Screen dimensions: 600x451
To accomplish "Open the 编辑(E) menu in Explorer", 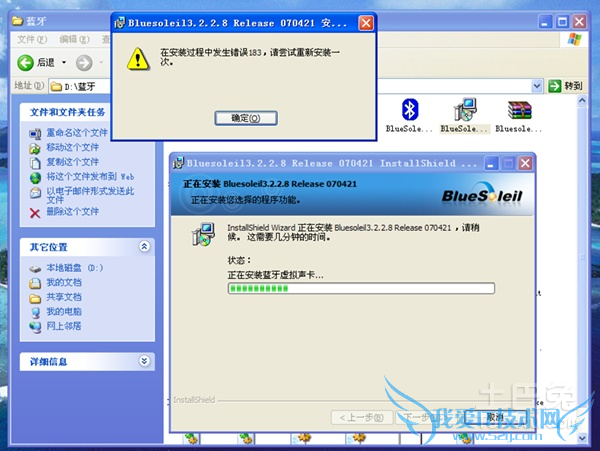I will point(74,39).
